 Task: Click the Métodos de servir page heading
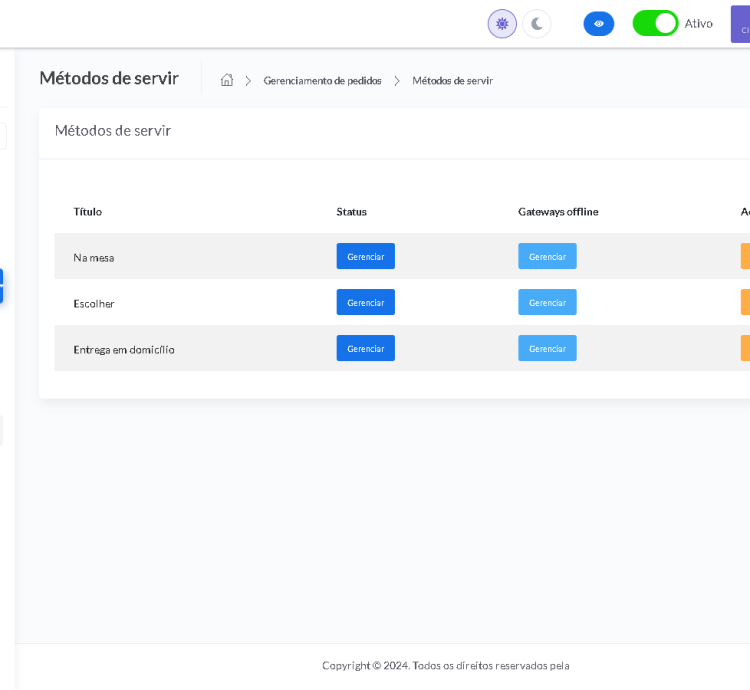point(109,78)
